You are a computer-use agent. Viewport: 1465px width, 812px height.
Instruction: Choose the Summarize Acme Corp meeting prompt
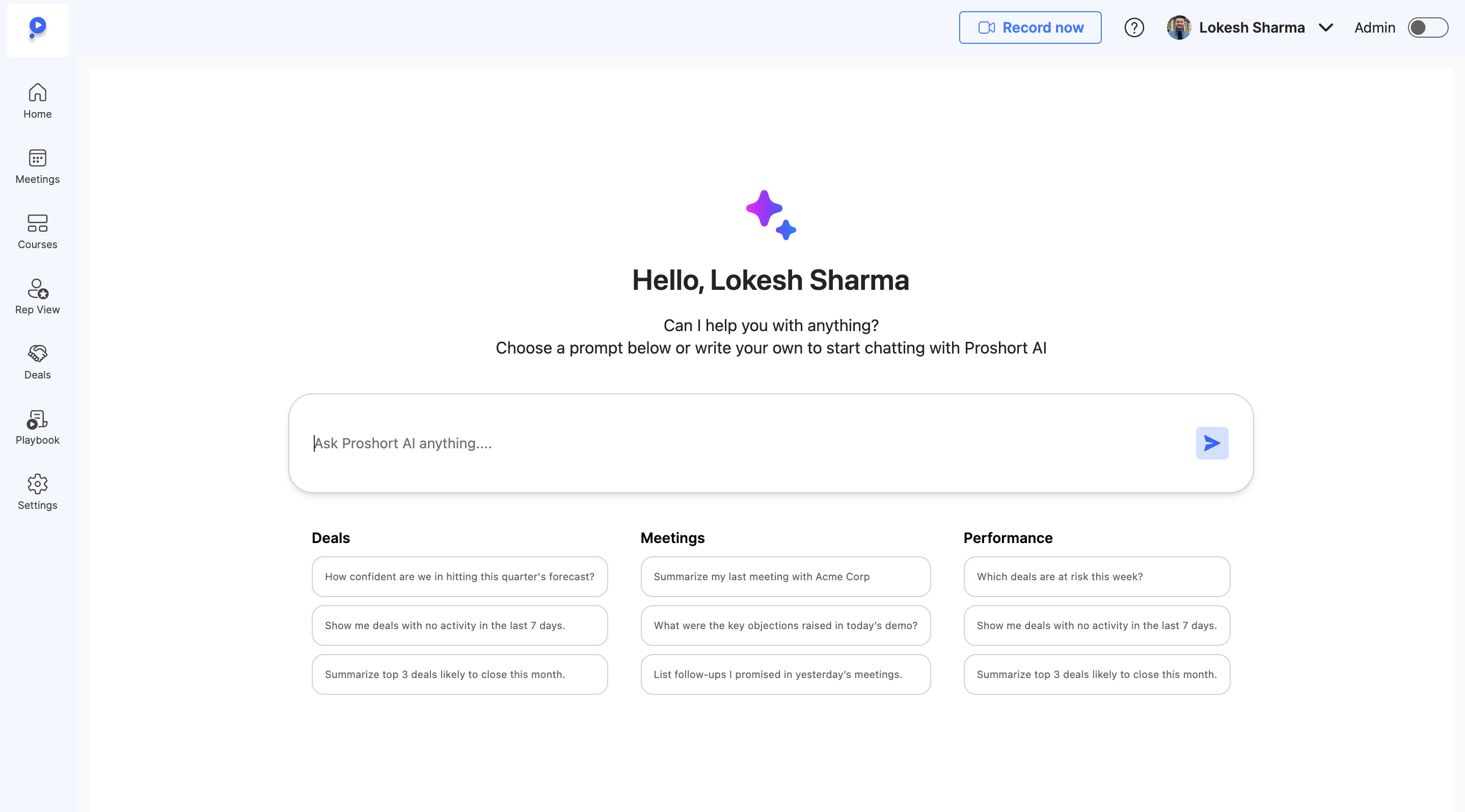785,576
